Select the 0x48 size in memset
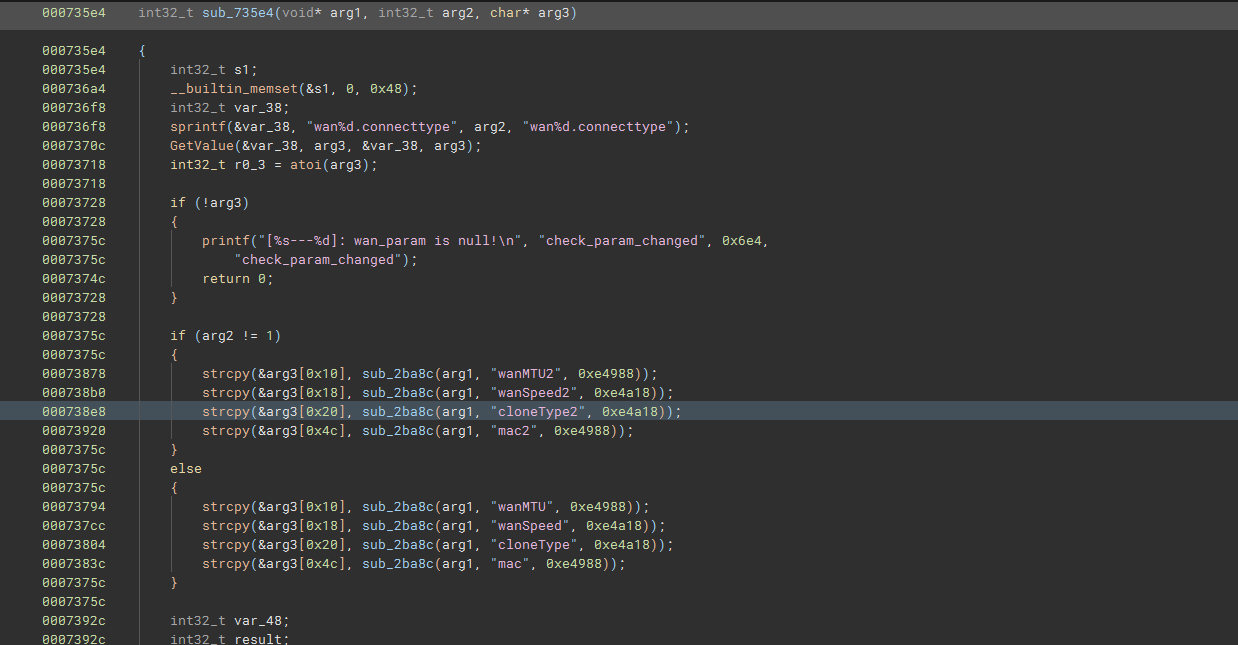 point(386,88)
